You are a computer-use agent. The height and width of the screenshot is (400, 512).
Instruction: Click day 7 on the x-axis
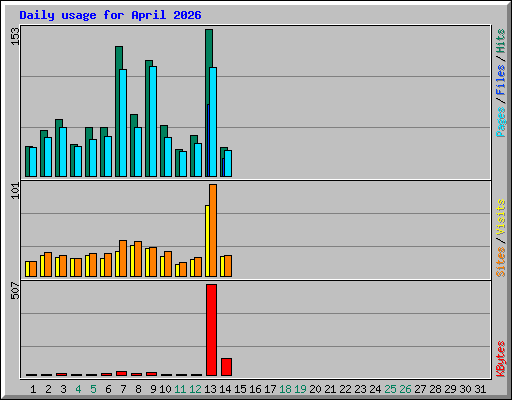pos(123,389)
